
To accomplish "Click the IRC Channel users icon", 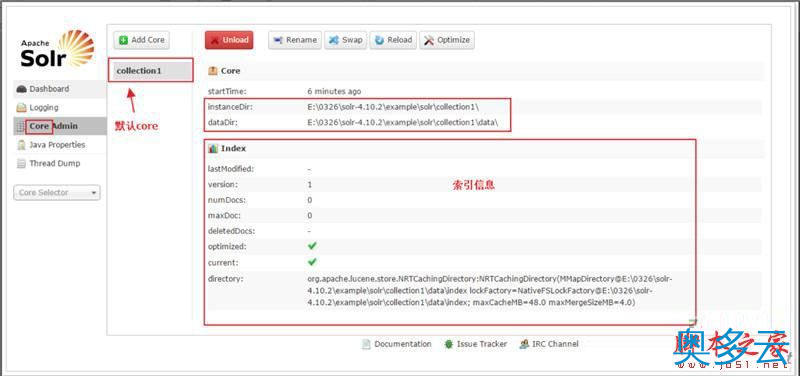I will click(x=523, y=344).
